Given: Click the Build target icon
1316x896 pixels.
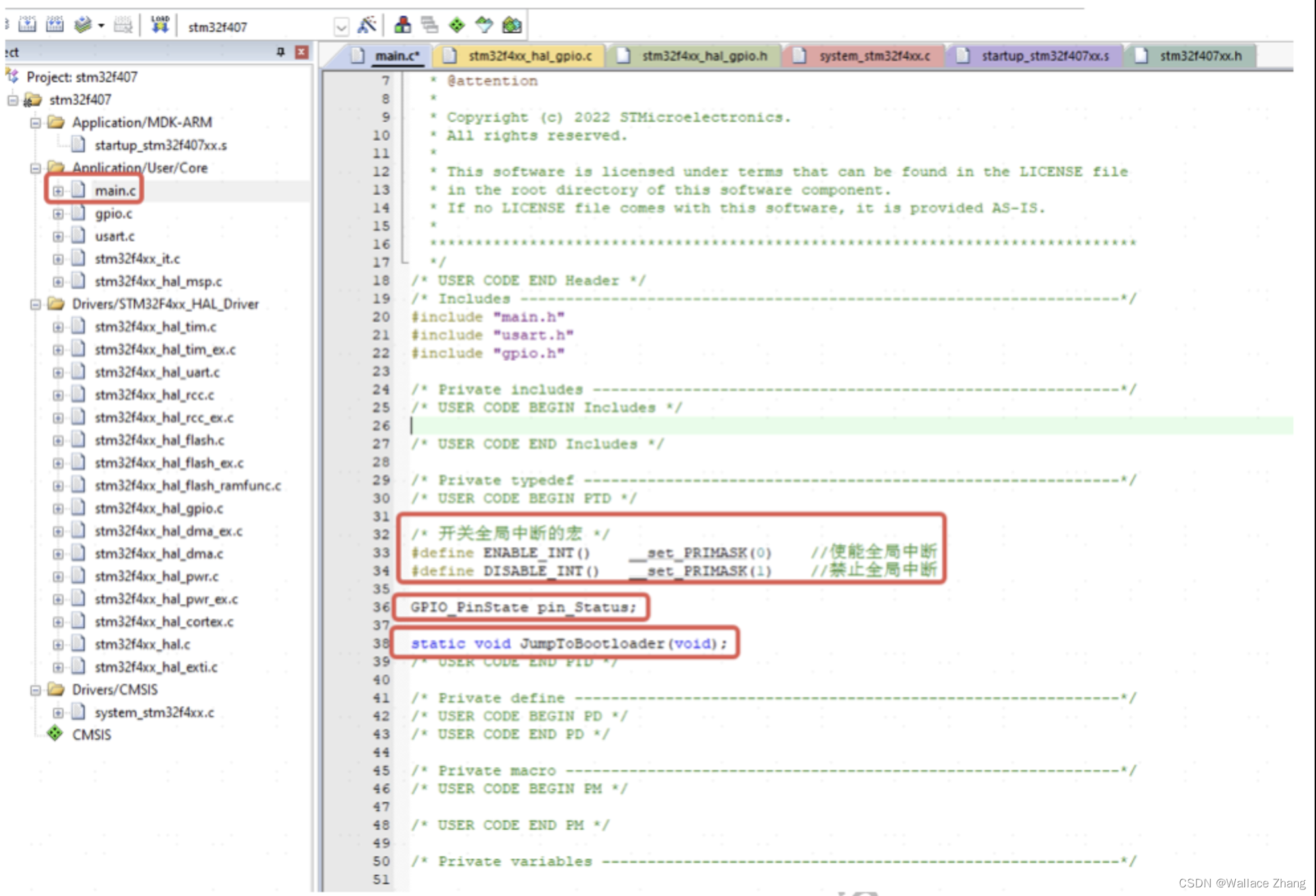Looking at the screenshot, I should pyautogui.click(x=28, y=24).
